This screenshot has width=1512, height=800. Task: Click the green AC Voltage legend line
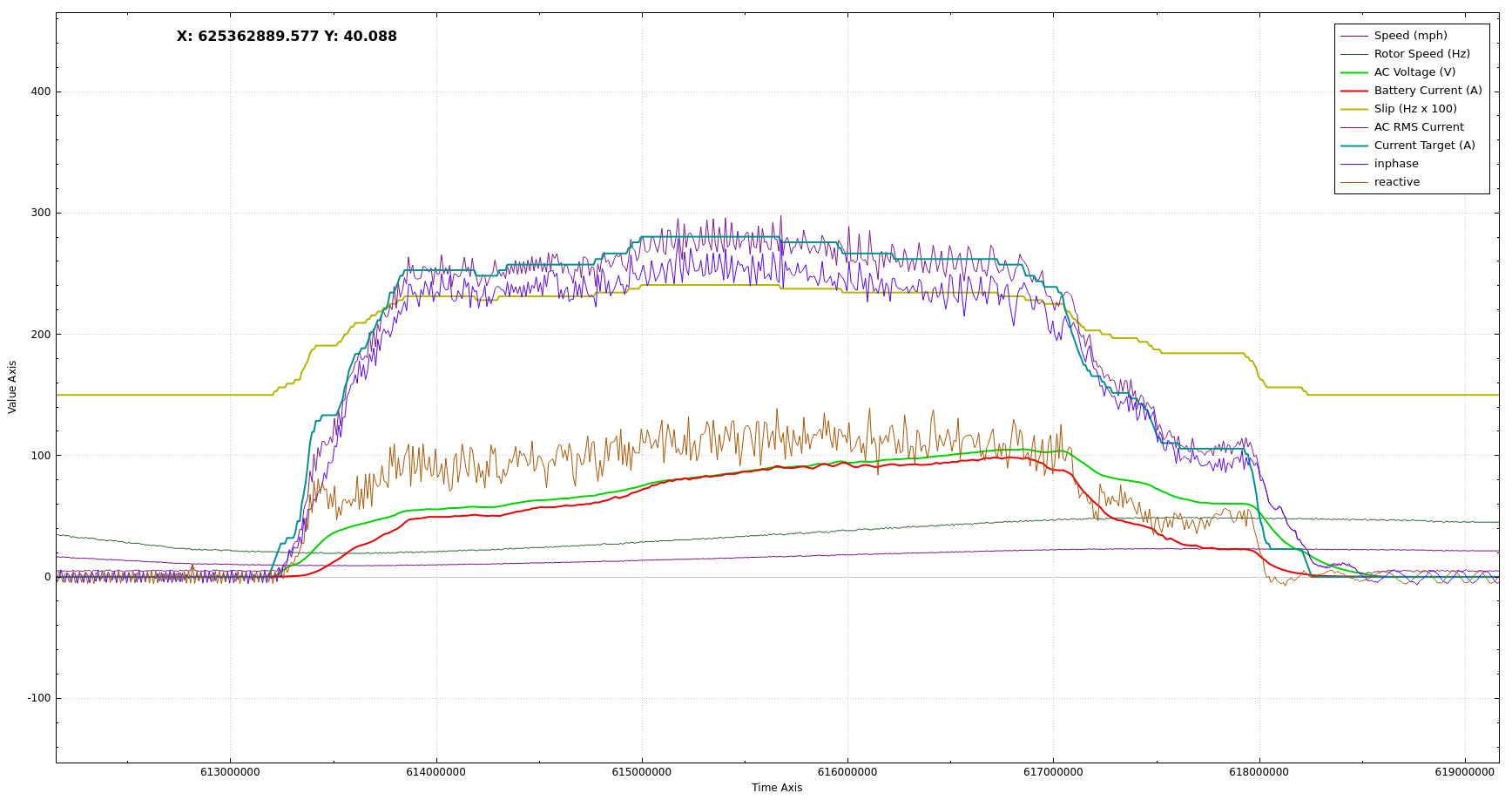tap(1353, 72)
